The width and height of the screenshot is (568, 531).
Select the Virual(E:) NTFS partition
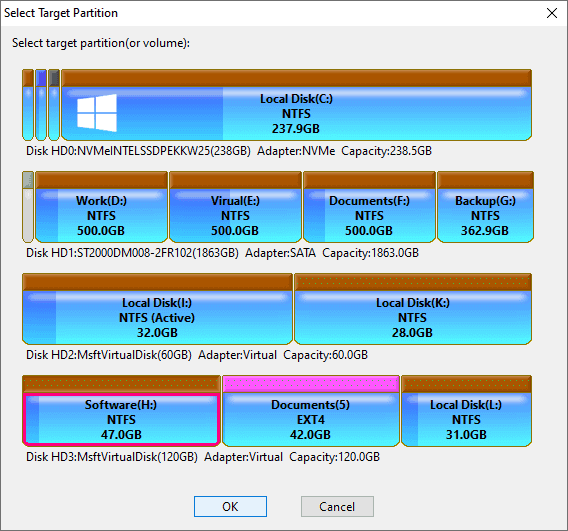click(235, 207)
